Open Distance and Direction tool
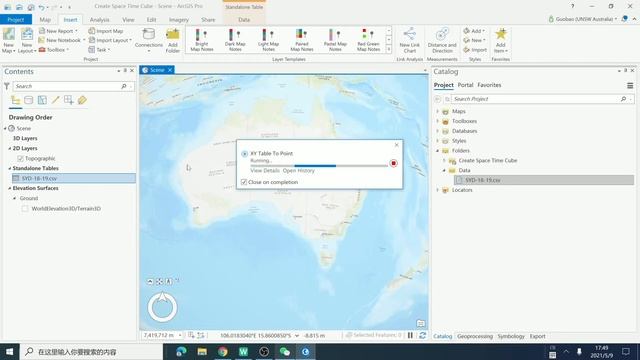The height and width of the screenshot is (360, 640). coord(442,40)
